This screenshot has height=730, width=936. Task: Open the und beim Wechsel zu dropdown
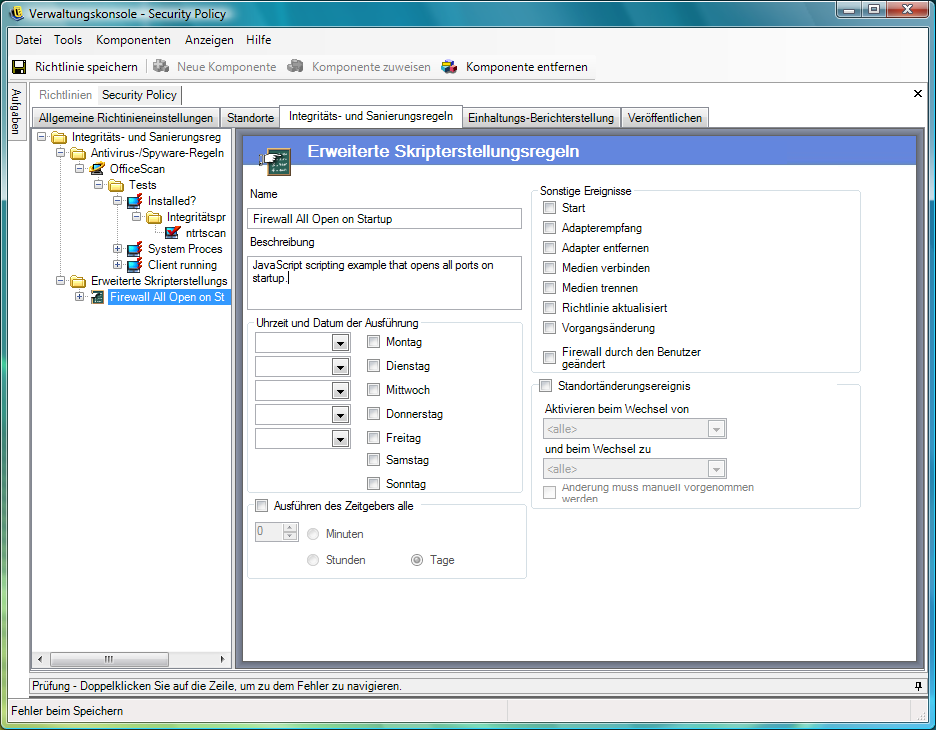click(716, 469)
